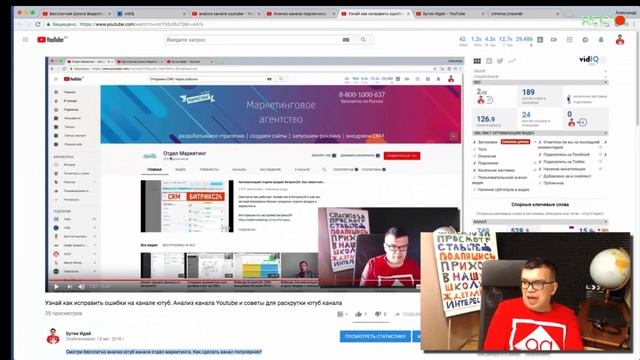Viewport: 640px width, 360px height.
Task: Click the 24 stat value in vidIQ
Action: pyautogui.click(x=526, y=115)
